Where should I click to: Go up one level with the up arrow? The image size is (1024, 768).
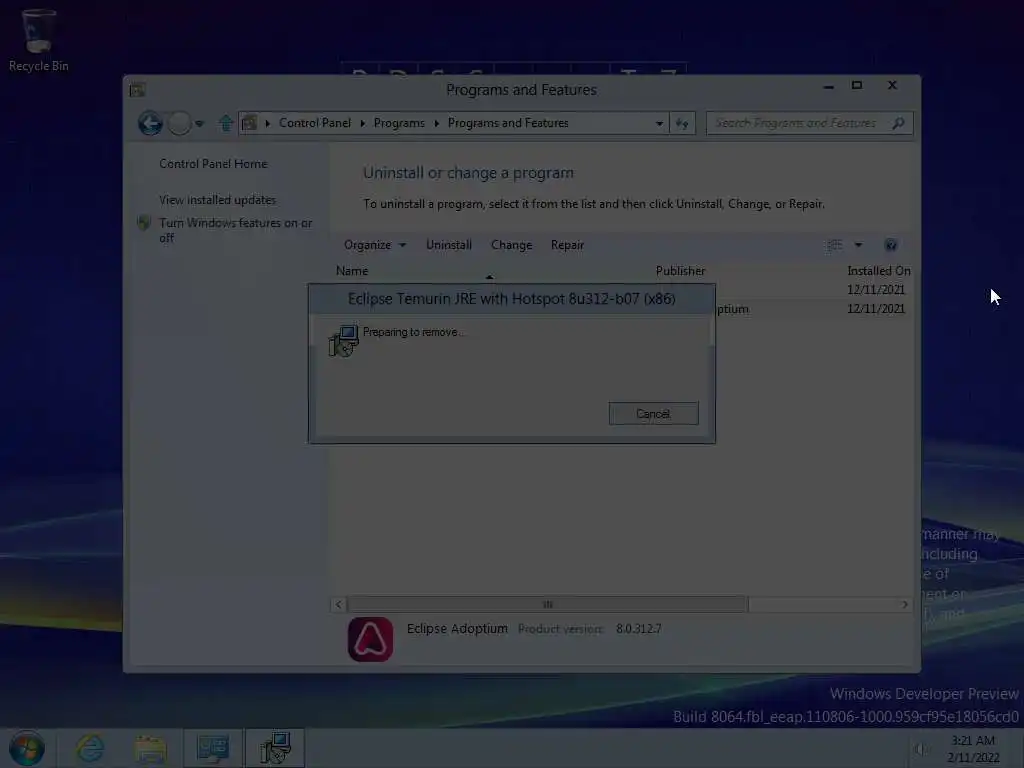point(226,123)
